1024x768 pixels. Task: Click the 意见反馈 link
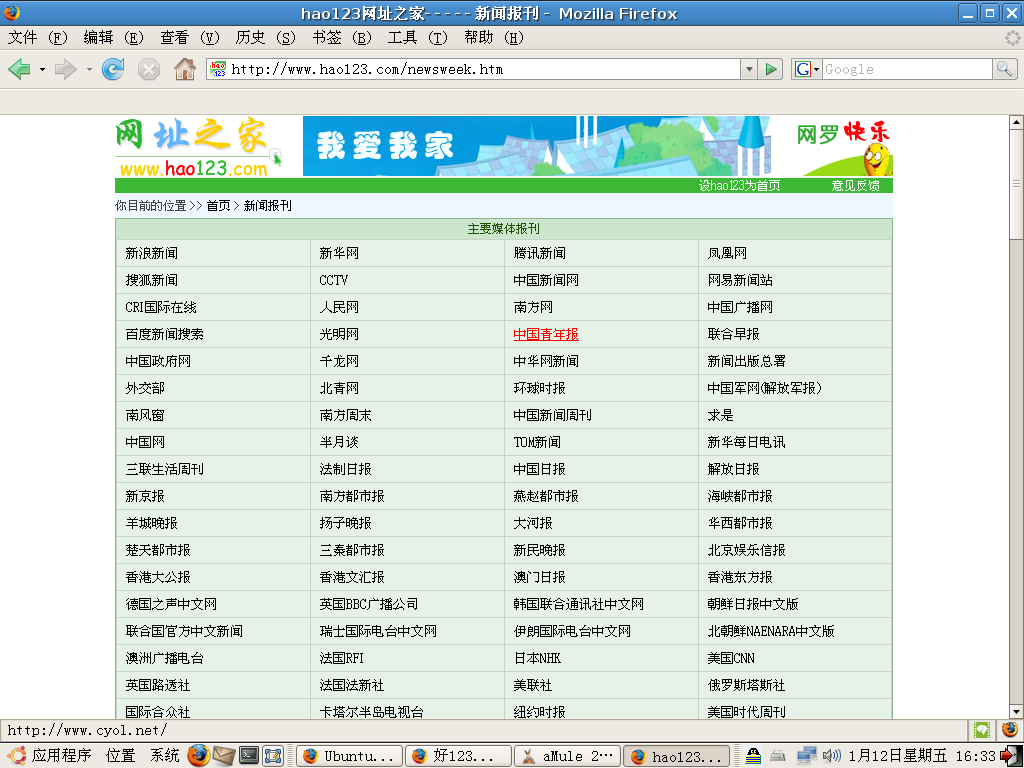[x=856, y=185]
